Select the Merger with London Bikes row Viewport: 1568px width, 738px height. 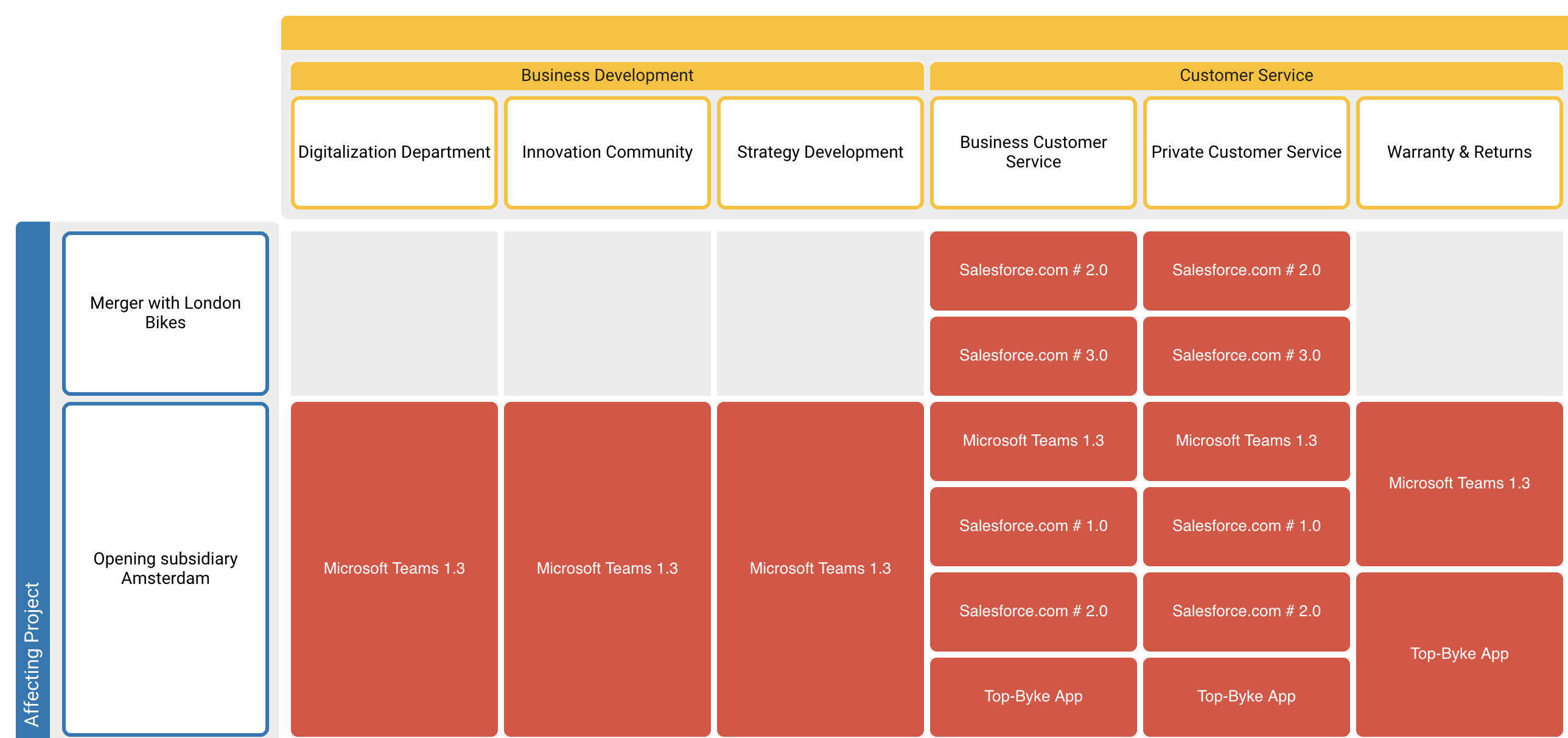coord(166,313)
